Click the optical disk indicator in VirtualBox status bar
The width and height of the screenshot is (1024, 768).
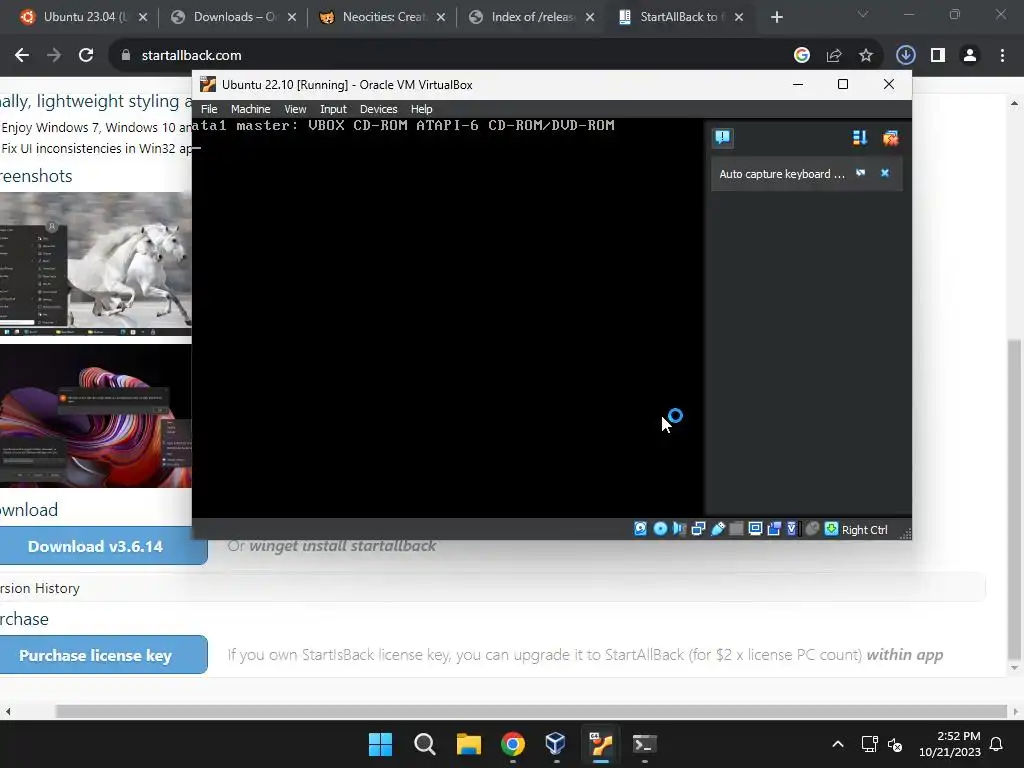(x=660, y=529)
